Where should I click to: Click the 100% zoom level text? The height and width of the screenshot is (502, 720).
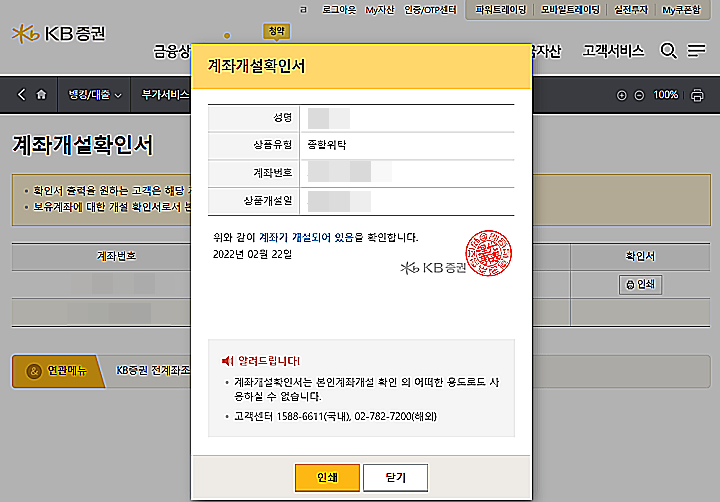click(x=665, y=95)
